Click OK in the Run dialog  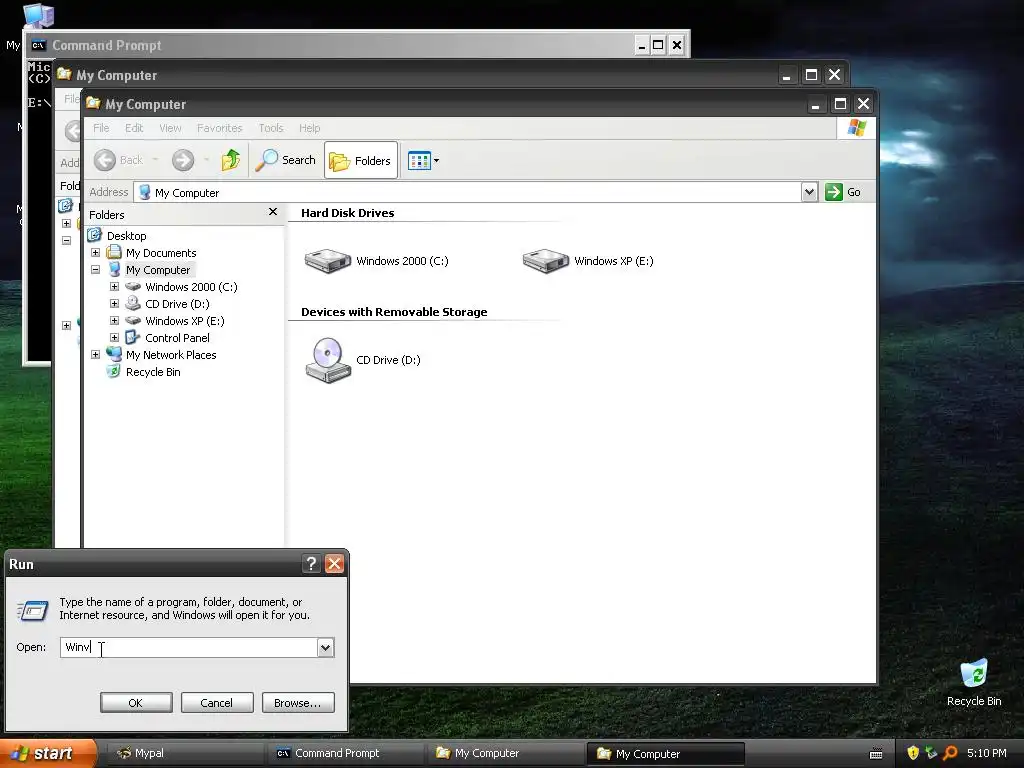click(x=136, y=703)
